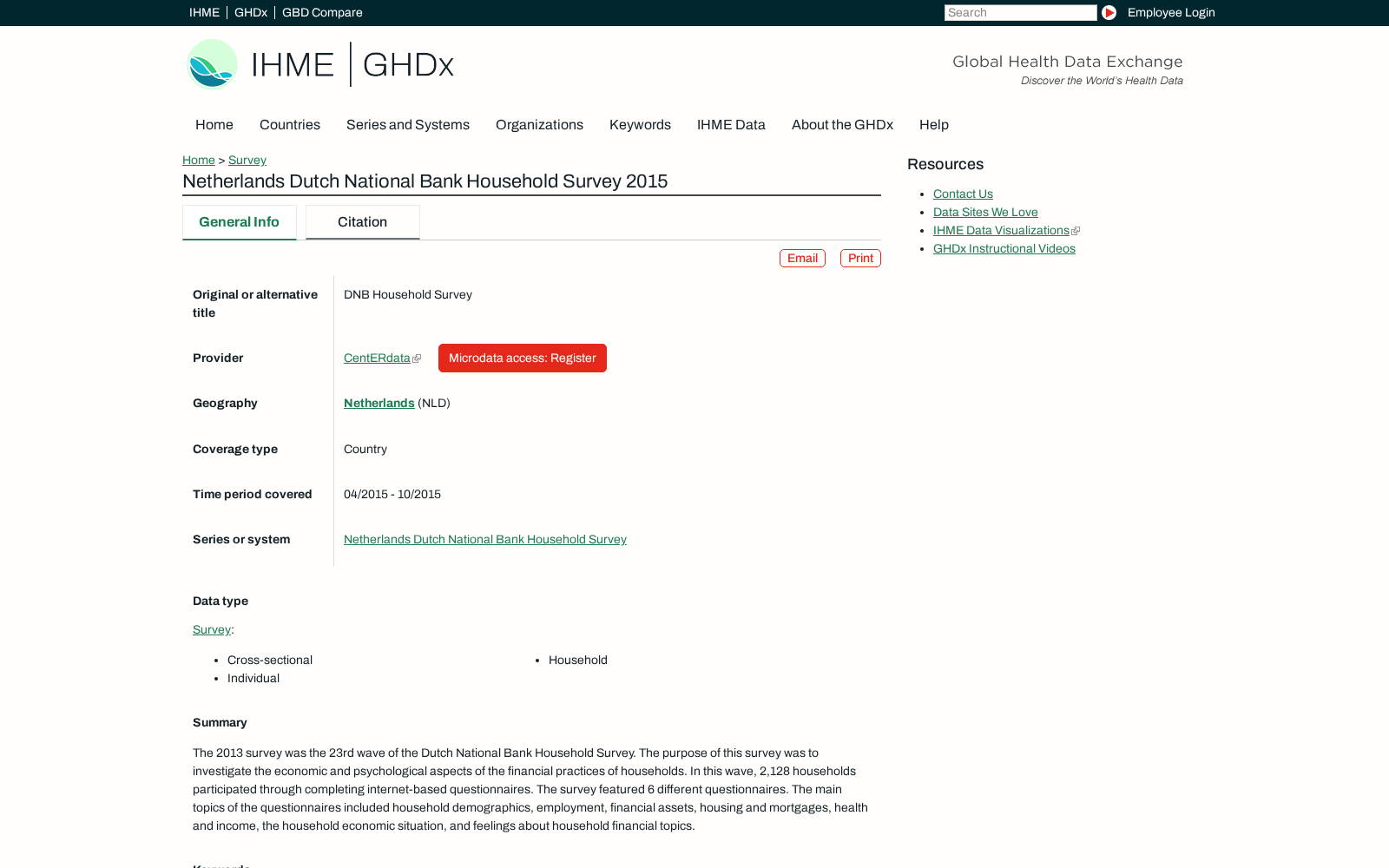The height and width of the screenshot is (868, 1389).
Task: Open Data Sites We Love link
Action: 985,213
